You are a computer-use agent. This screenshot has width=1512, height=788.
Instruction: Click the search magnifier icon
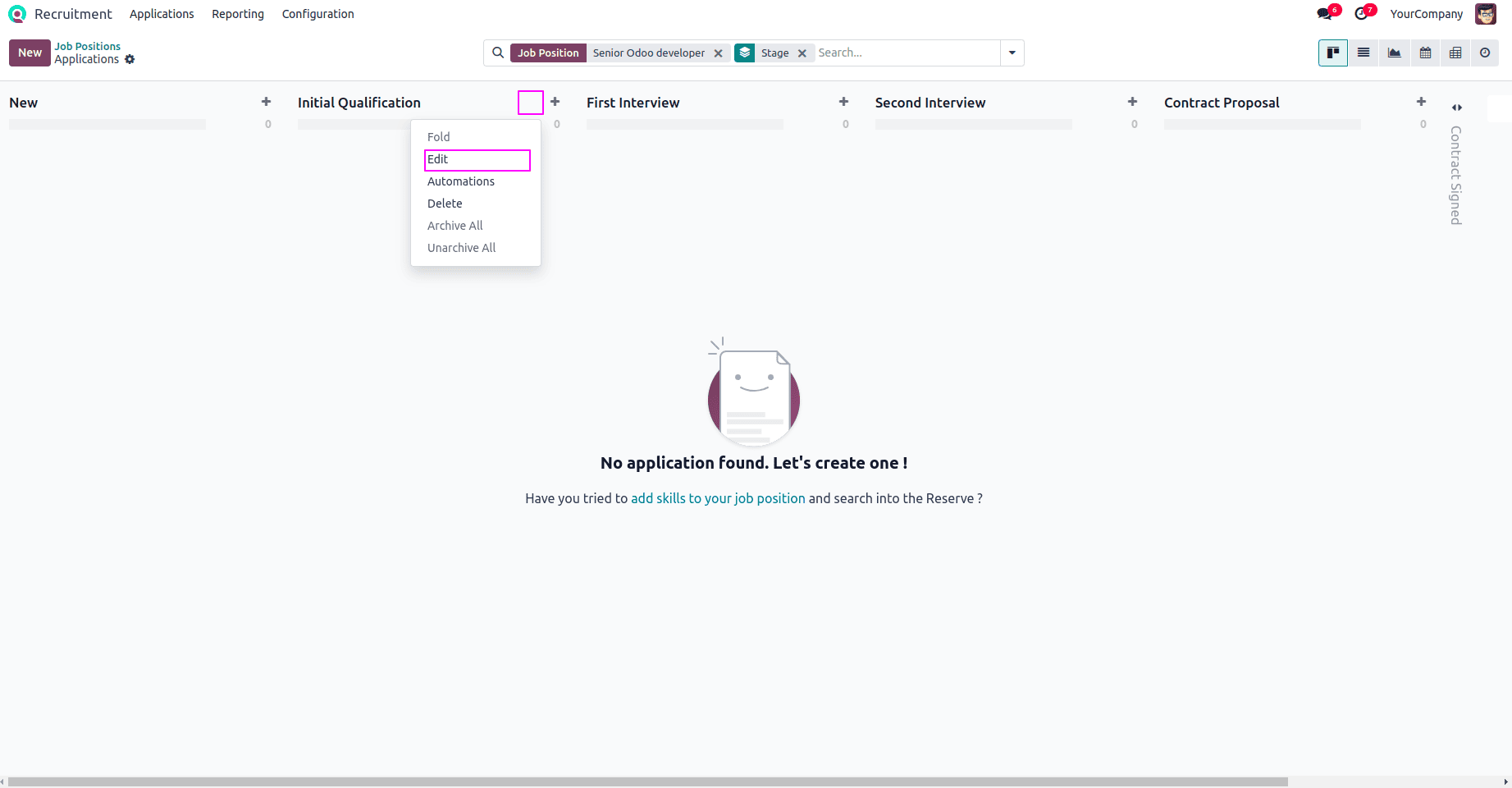498,53
